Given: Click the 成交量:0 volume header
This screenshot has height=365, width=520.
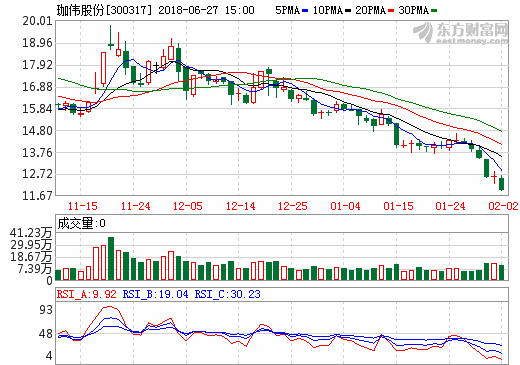Looking at the screenshot, I should click(x=82, y=223).
